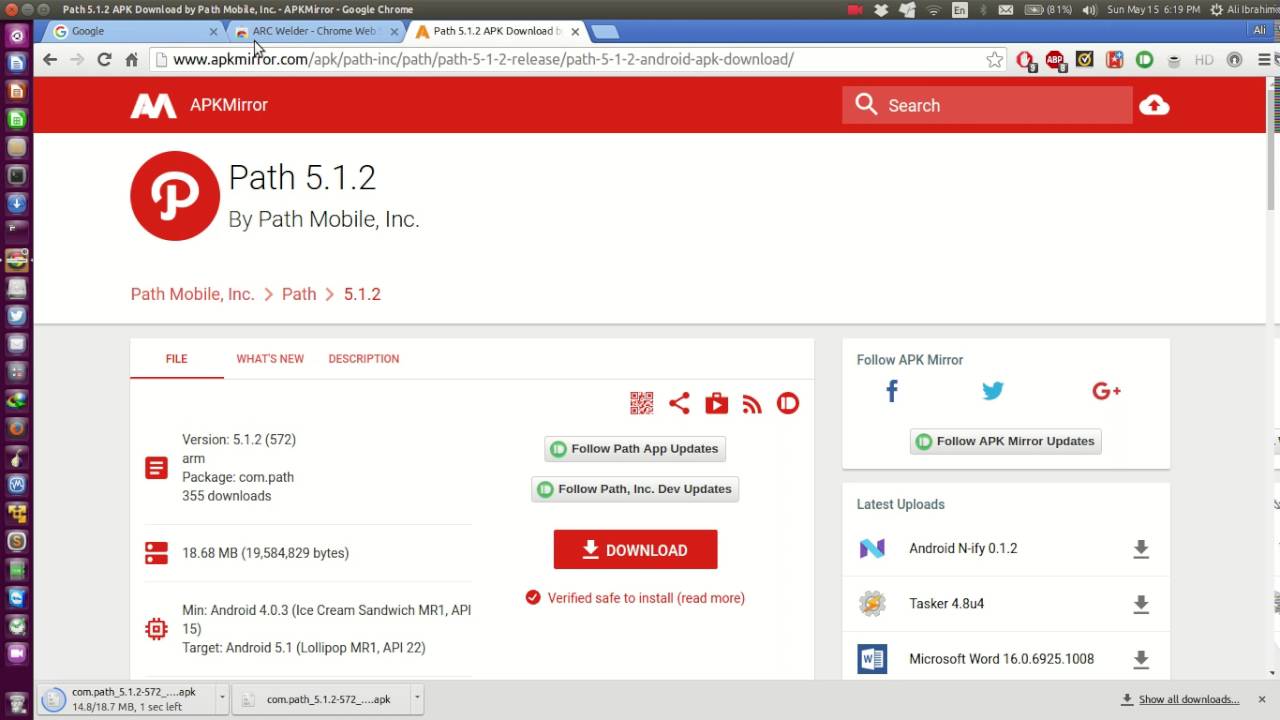Download Tasker 4.8u4 arrow icon
This screenshot has width=1280, height=720.
[x=1141, y=604]
